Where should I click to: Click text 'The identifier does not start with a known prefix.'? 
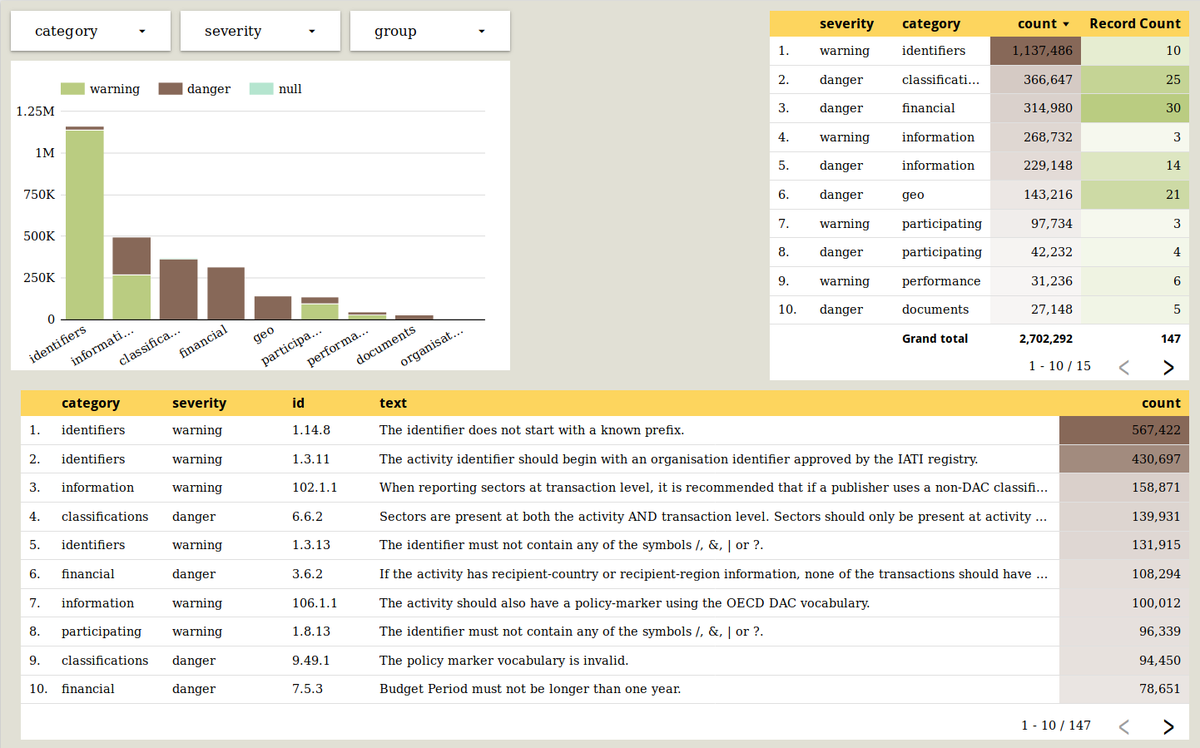[x=532, y=431]
